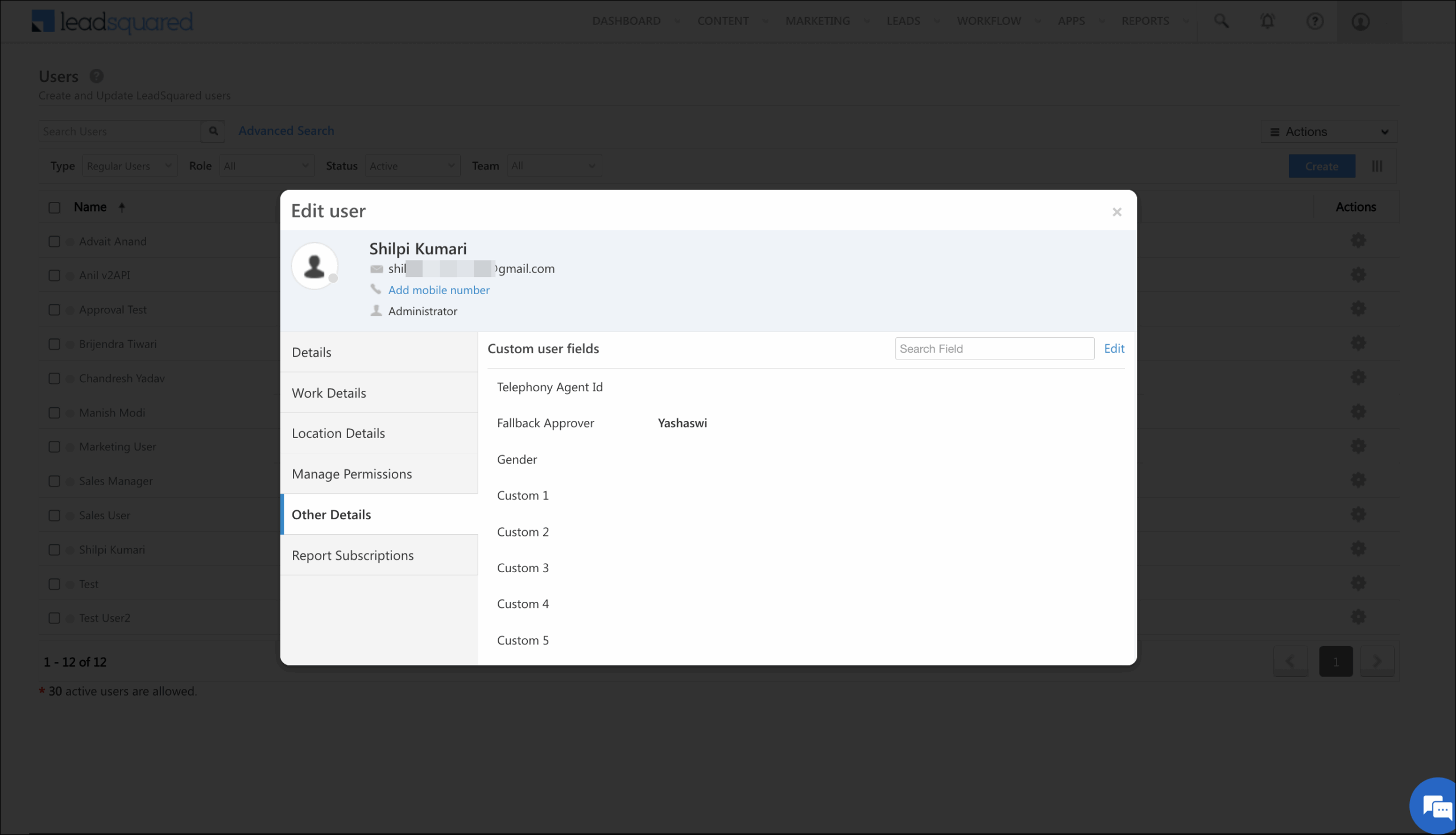
Task: Click the LeadSquared logo
Action: pyautogui.click(x=113, y=22)
